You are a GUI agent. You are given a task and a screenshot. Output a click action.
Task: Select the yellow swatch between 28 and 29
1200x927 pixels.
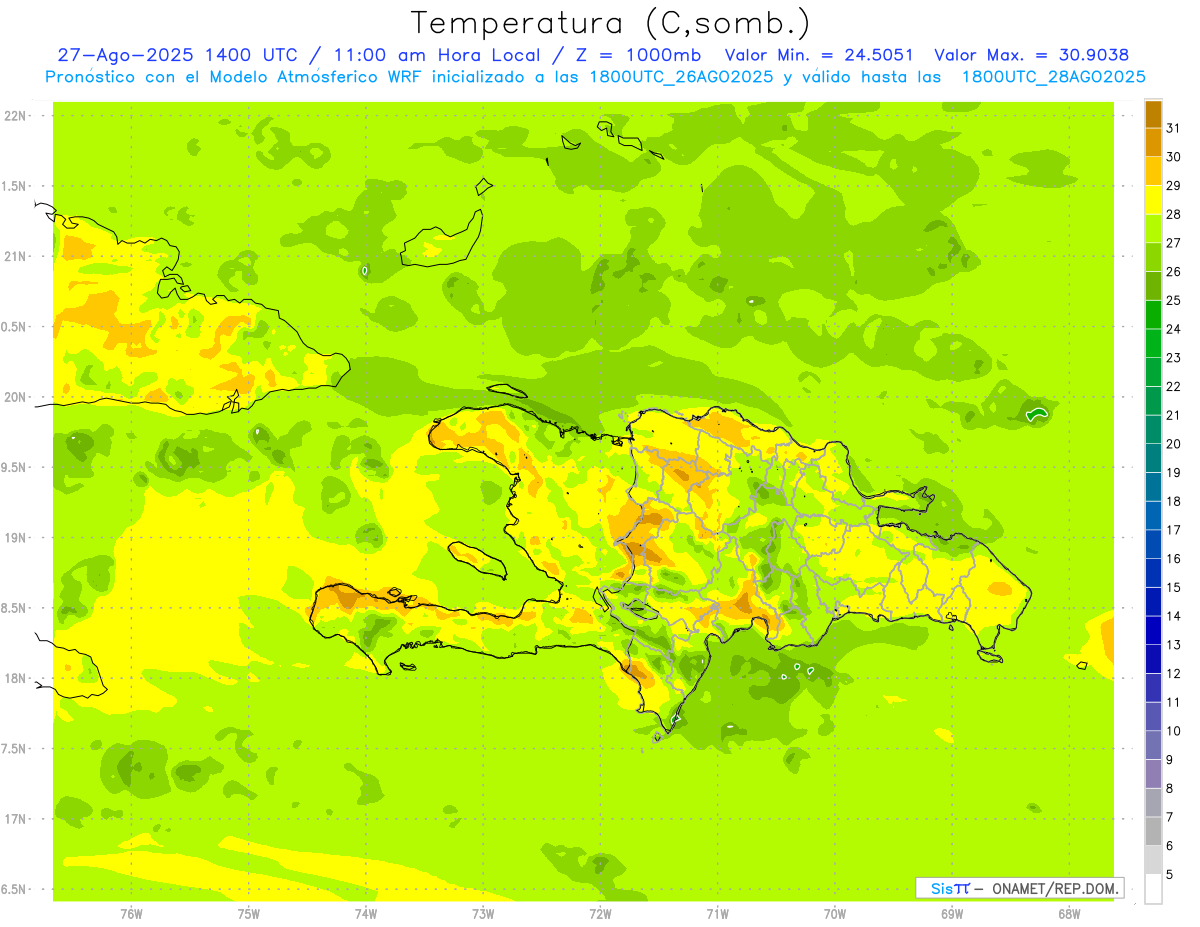pos(1153,200)
